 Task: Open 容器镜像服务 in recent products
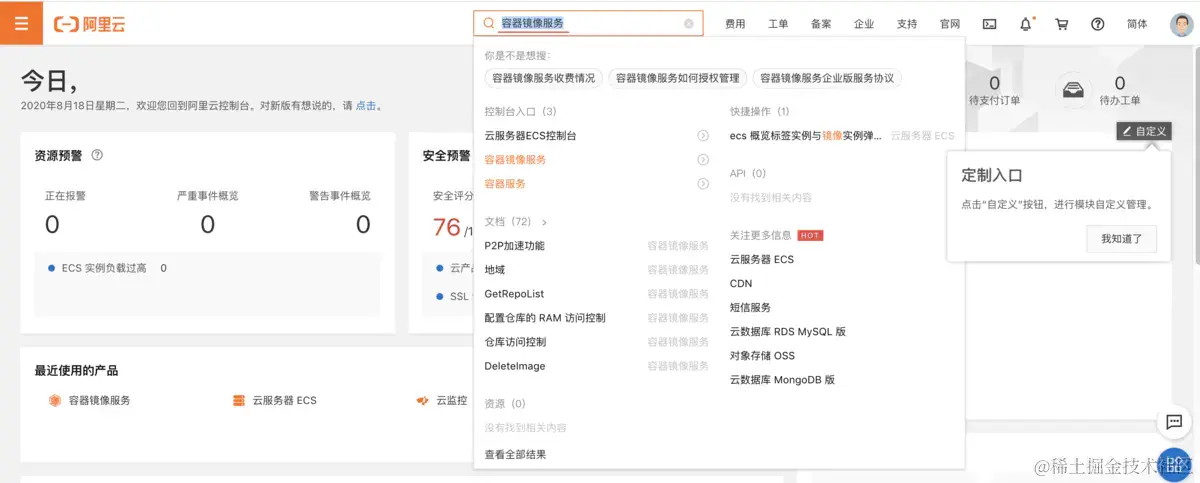tap(100, 400)
